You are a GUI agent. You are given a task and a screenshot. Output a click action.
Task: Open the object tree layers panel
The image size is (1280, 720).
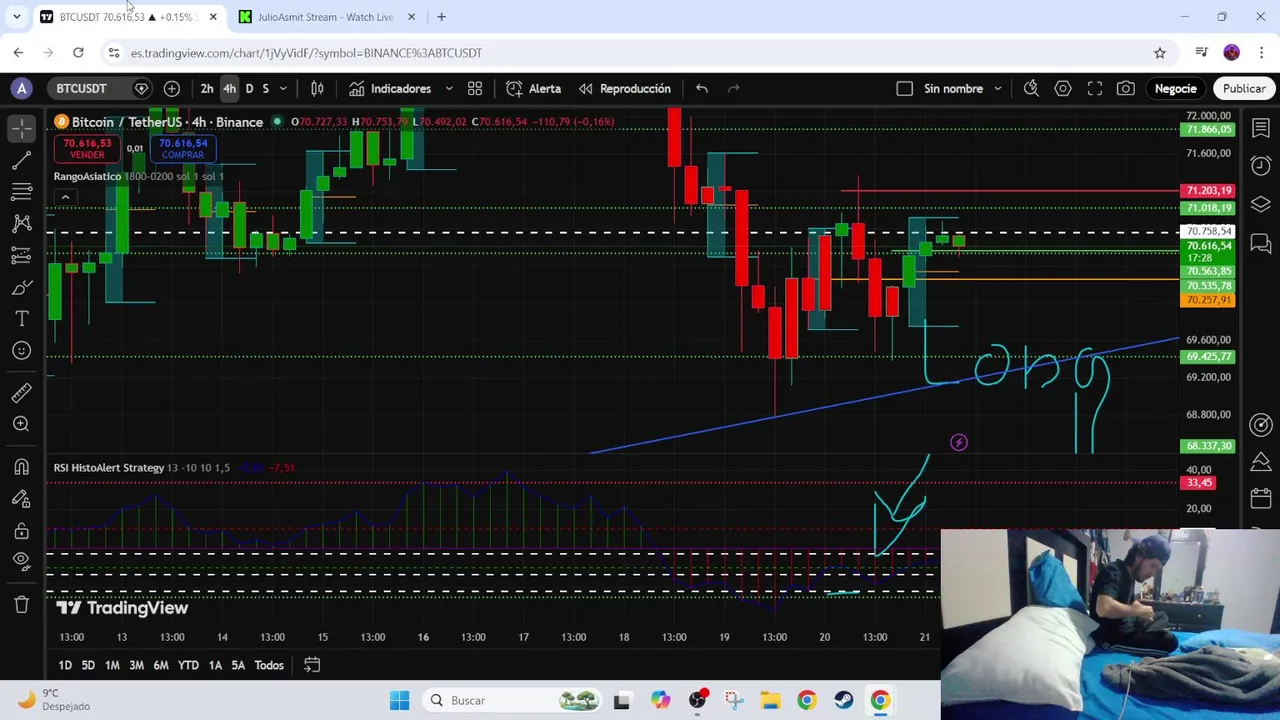(x=1261, y=204)
